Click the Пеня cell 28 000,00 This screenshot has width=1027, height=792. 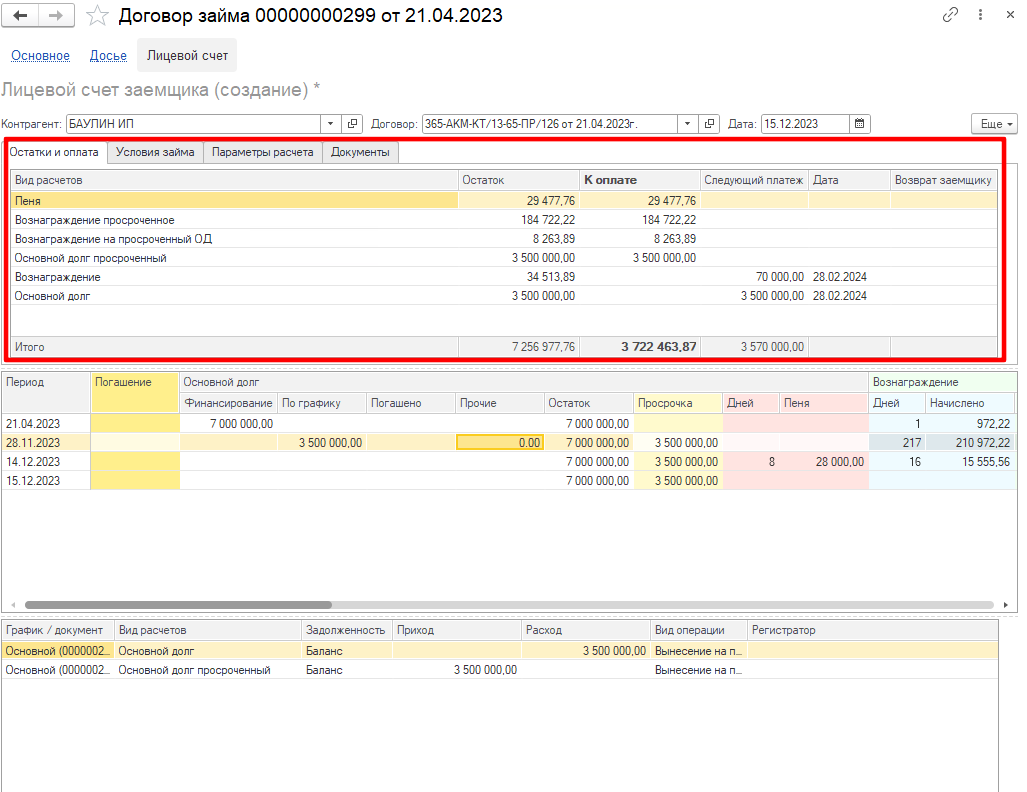824,462
